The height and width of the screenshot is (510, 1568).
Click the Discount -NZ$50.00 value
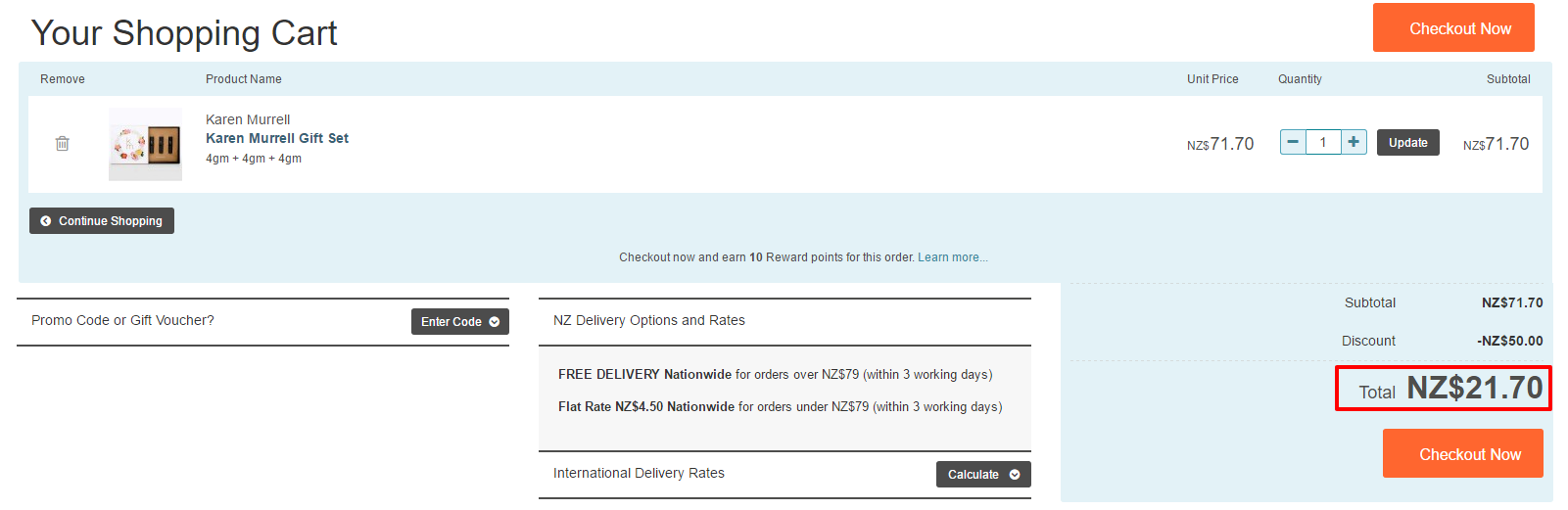[x=1509, y=341]
